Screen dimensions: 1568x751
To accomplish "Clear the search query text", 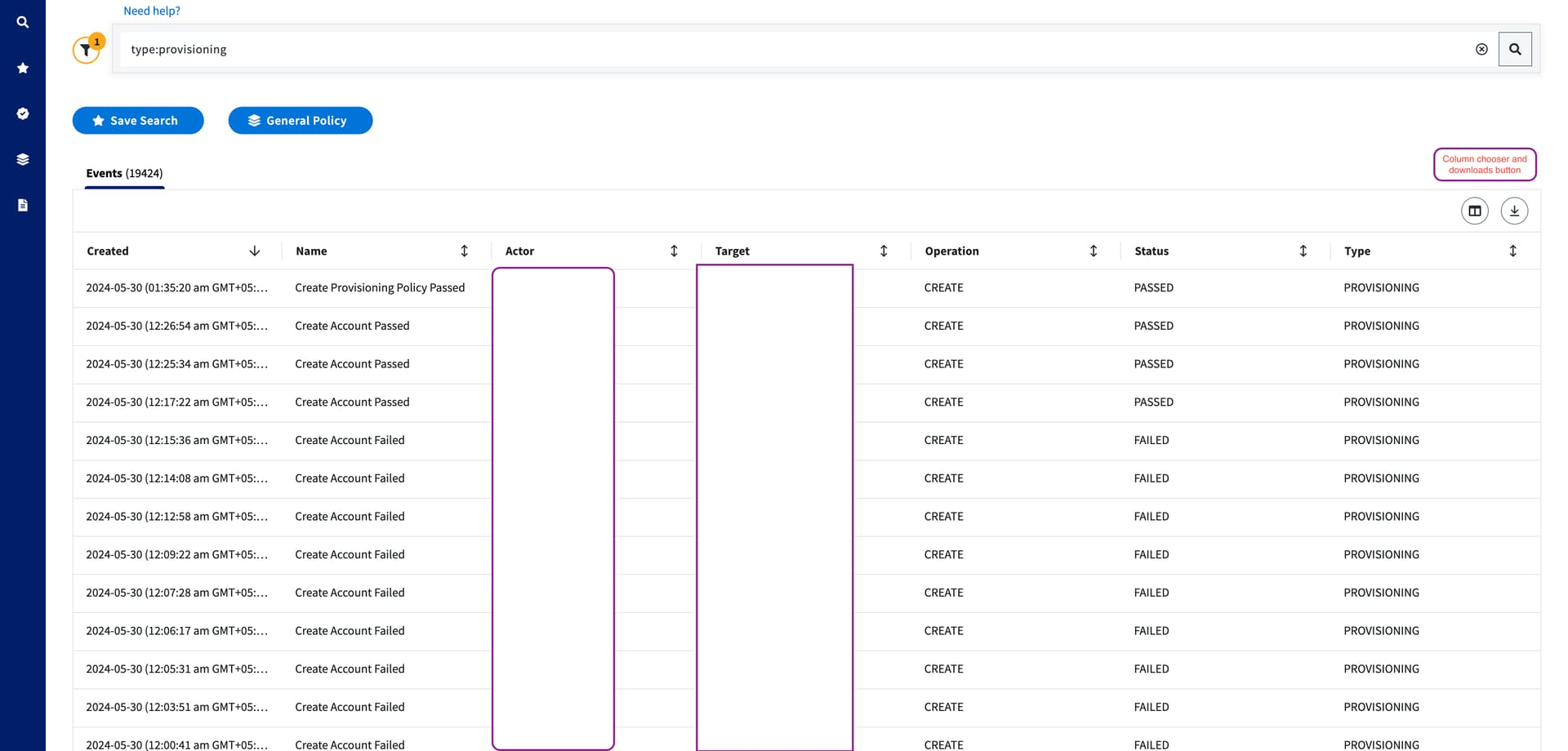I will pos(1481,49).
